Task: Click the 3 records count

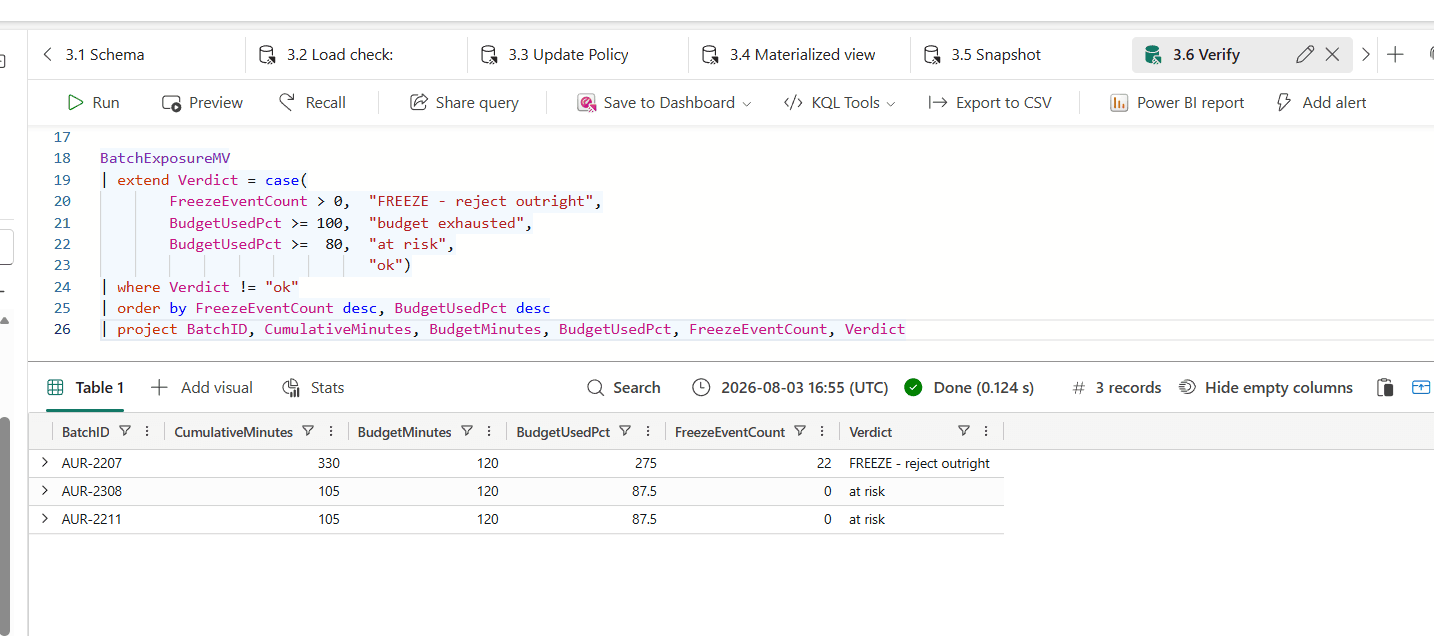Action: click(x=1117, y=388)
